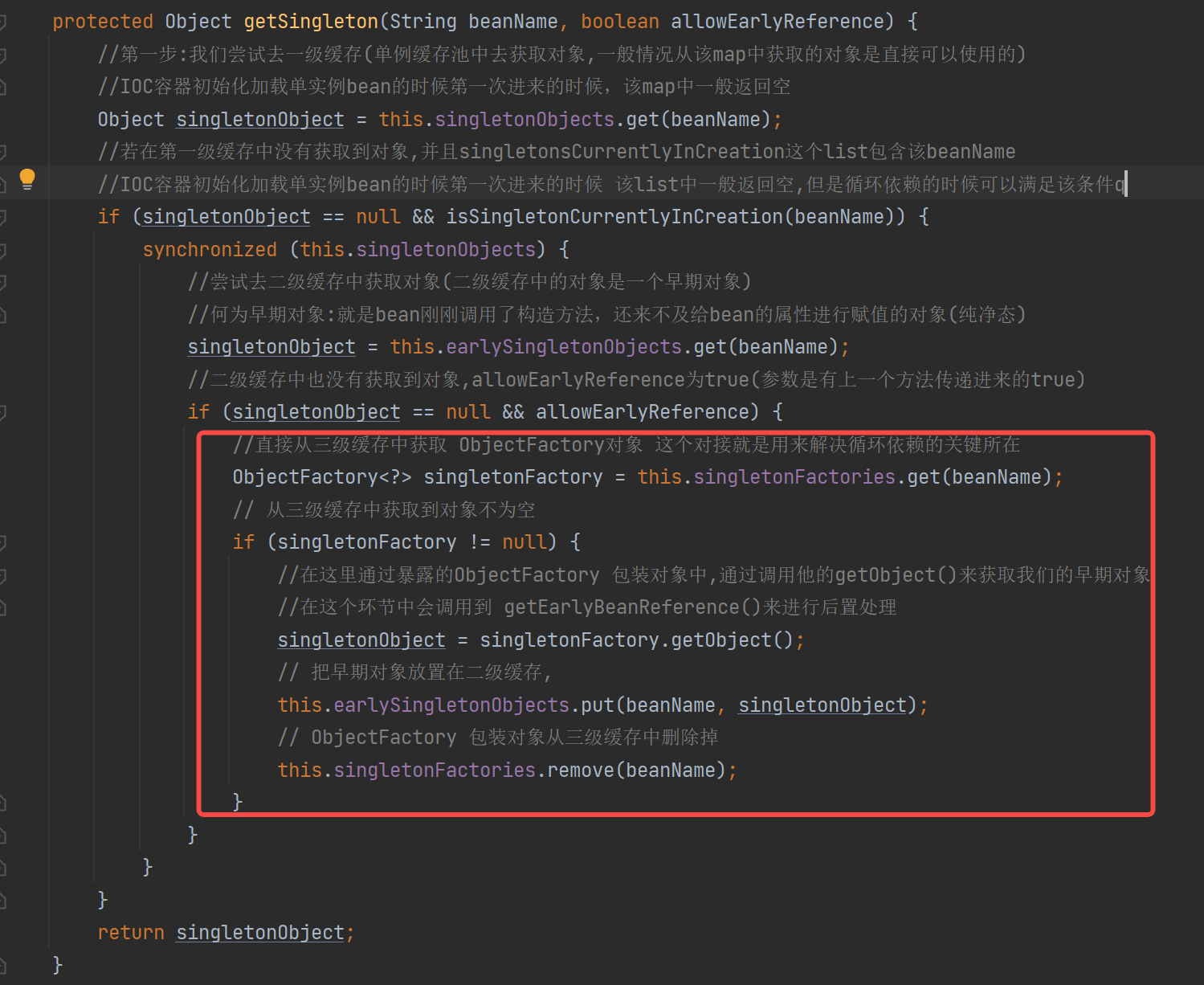This screenshot has height=985, width=1204.
Task: Click 'Object' in the singletonObject declaration line
Action: (131, 120)
